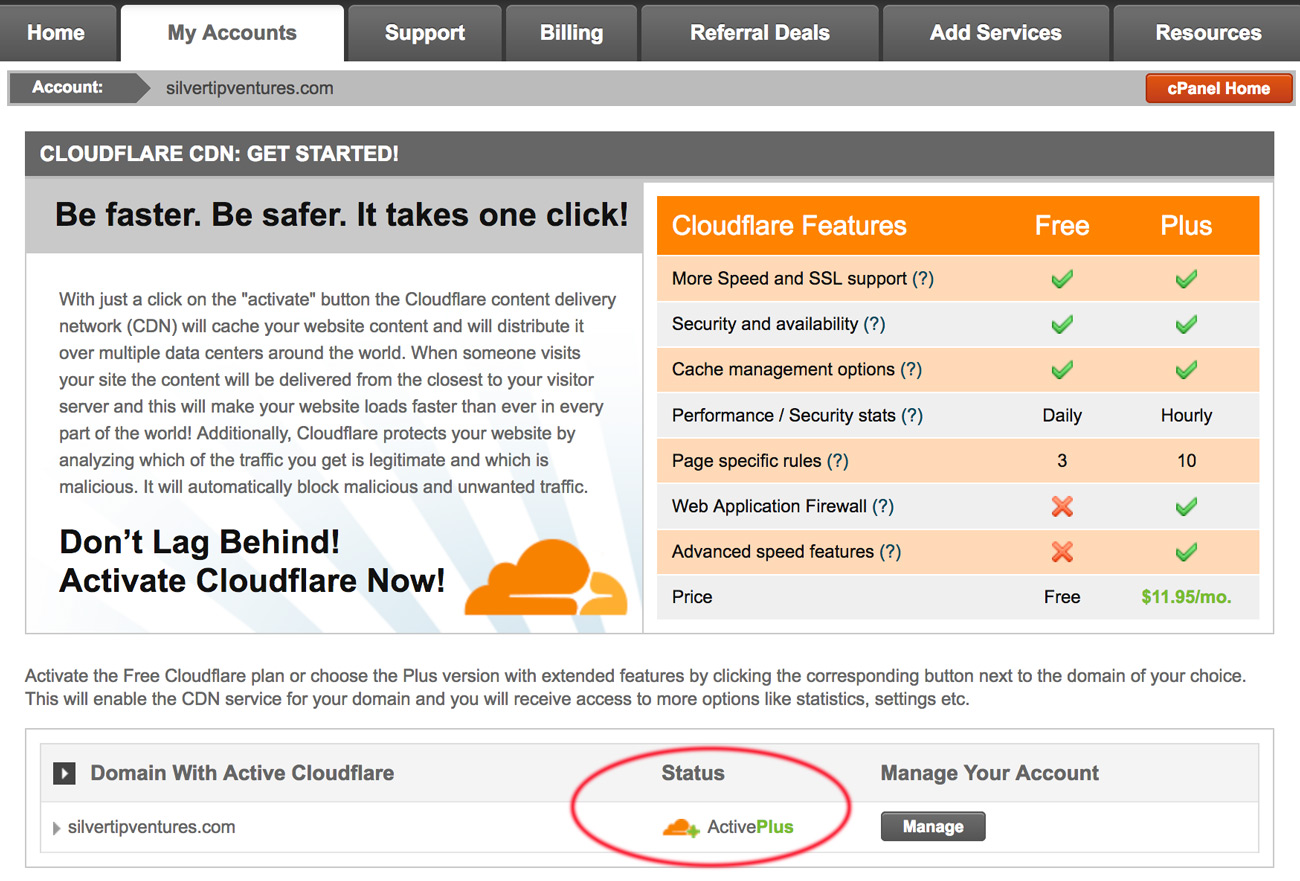Click the Cloudflare ActivePlus status icon
This screenshot has height=881, width=1300.
coord(681,827)
